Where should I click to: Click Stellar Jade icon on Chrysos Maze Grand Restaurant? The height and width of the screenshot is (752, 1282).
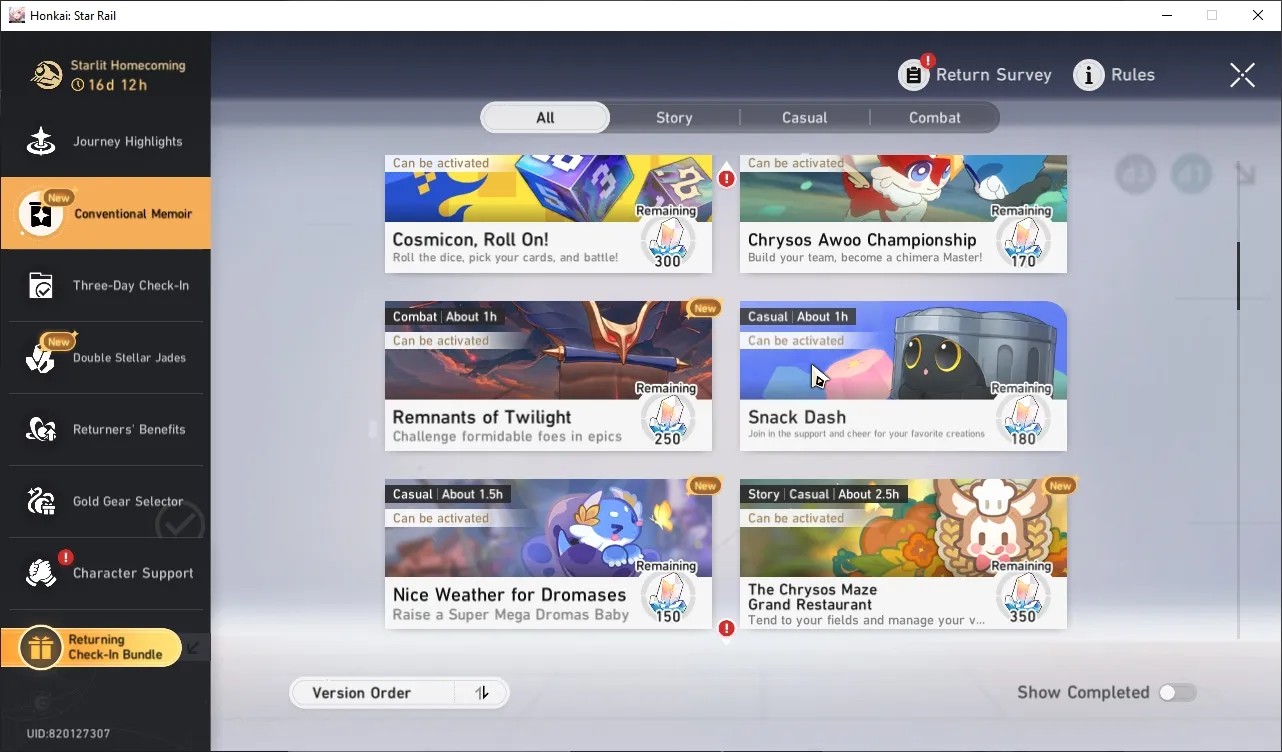pos(1022,595)
